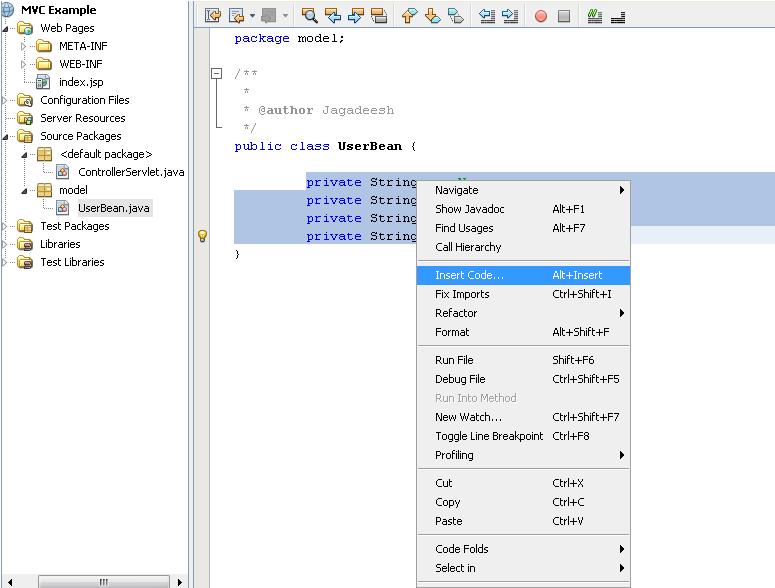The width and height of the screenshot is (775, 588).
Task: Open ControllerServlet.java in tree
Action: click(x=131, y=172)
